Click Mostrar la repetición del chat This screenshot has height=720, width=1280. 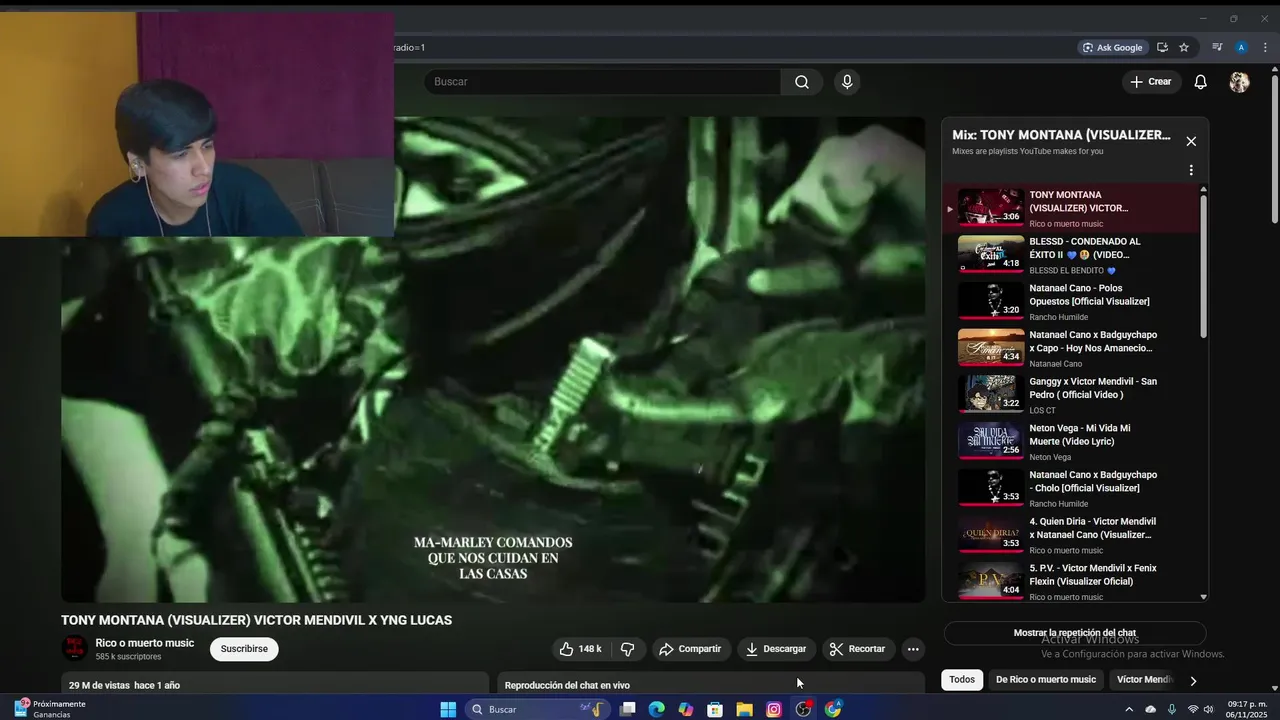pyautogui.click(x=1075, y=633)
